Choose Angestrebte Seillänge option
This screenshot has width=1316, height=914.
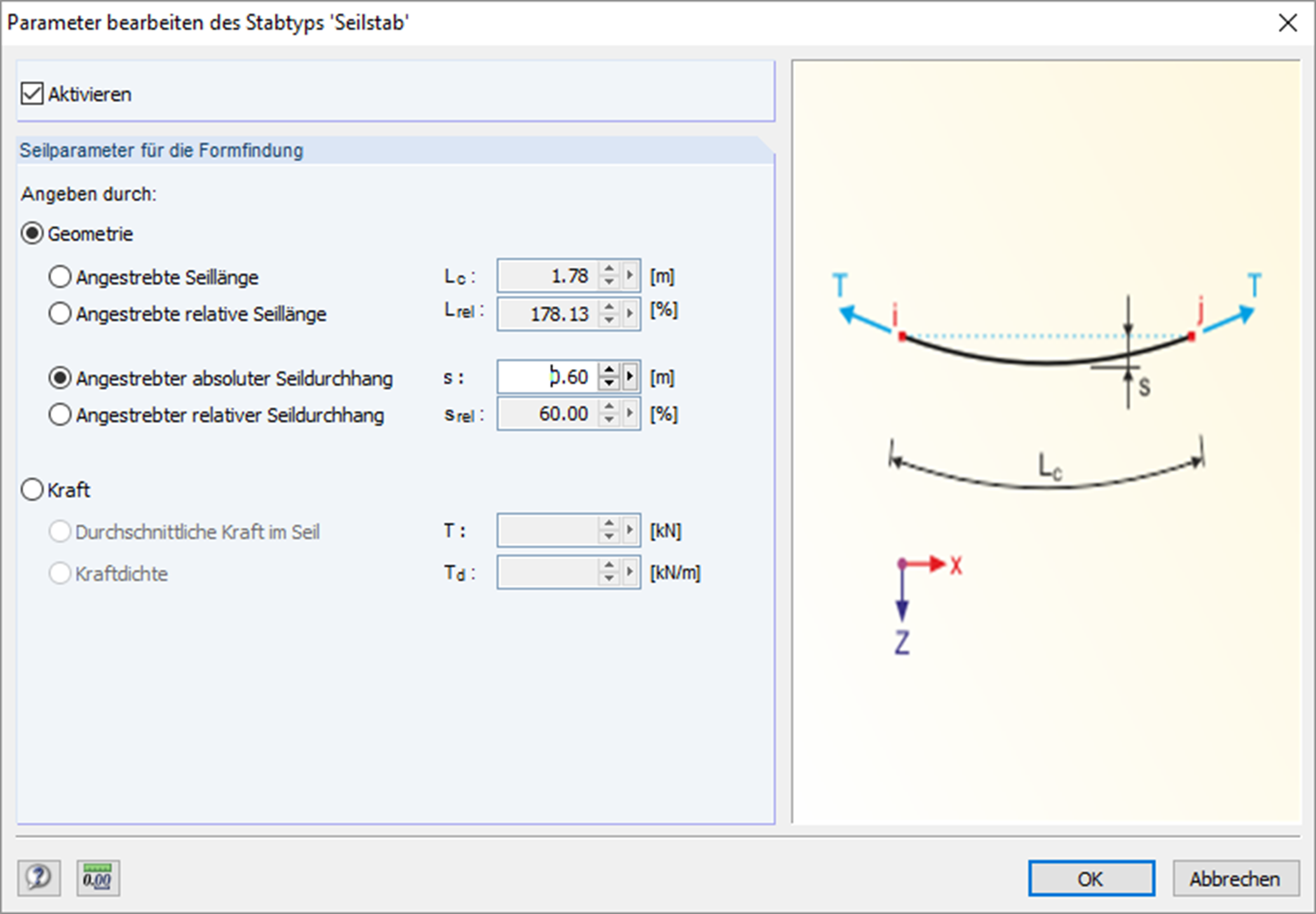click(x=60, y=277)
